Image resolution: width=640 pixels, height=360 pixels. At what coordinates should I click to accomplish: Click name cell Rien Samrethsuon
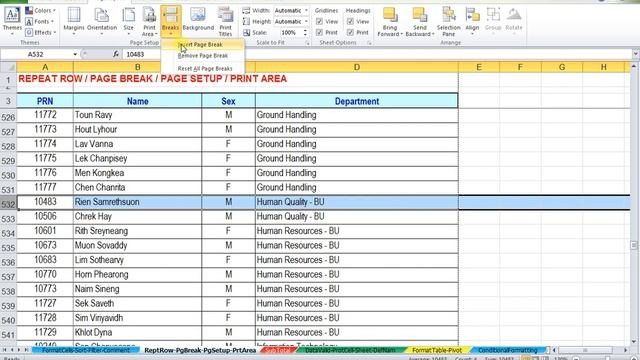point(138,202)
